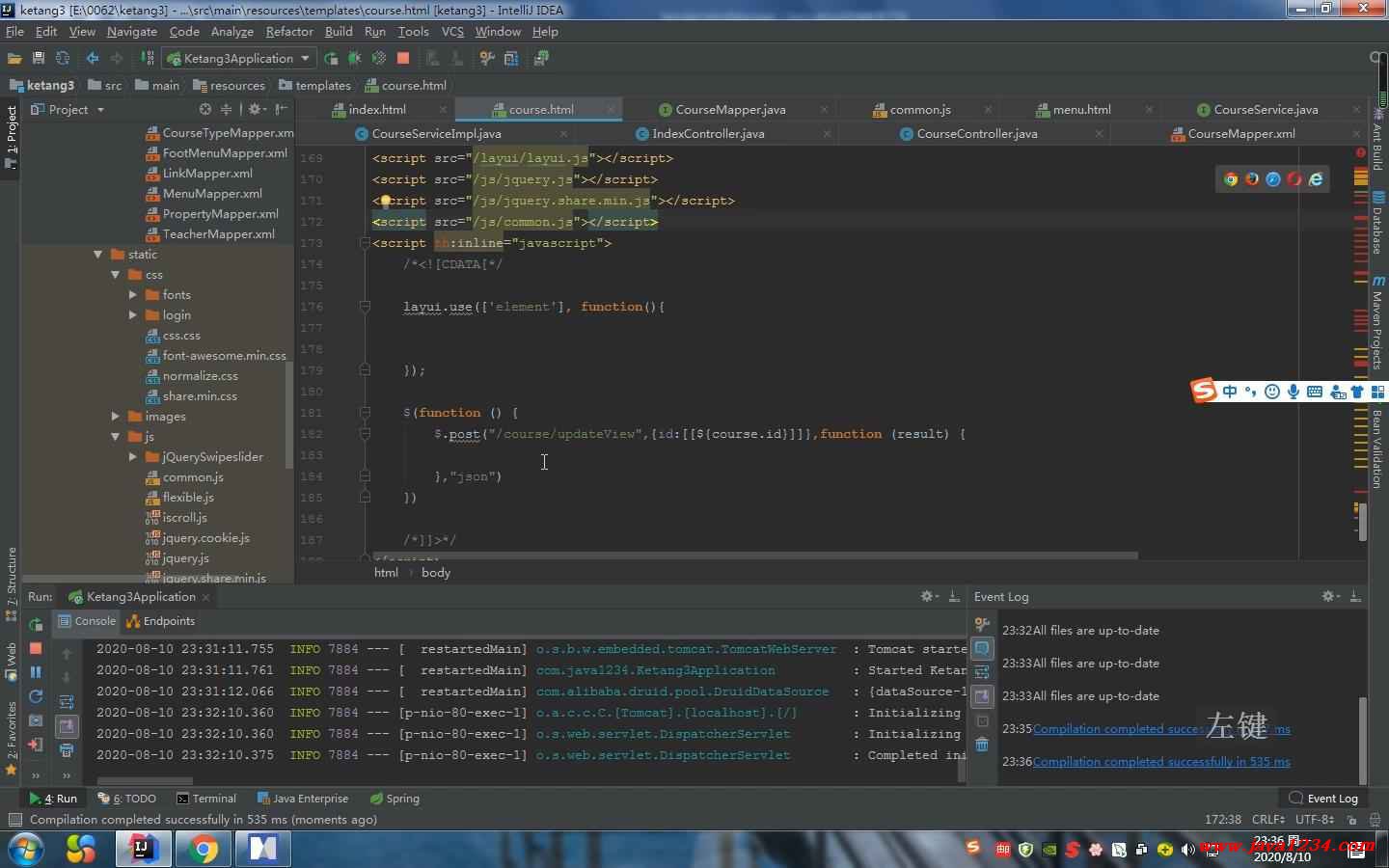Click the lightbulb intention icon at line 171
This screenshot has height=868, width=1389.
point(385,201)
